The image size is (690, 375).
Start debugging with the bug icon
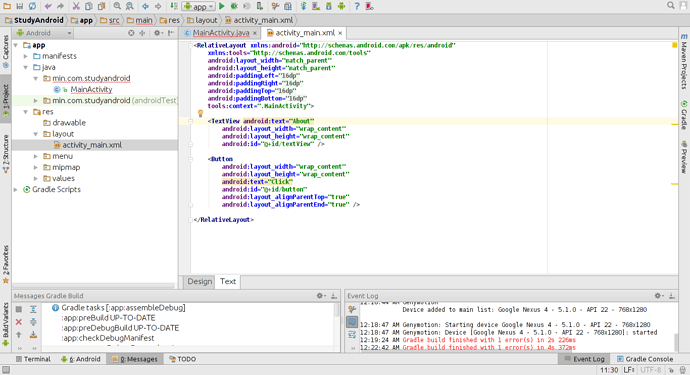pyautogui.click(x=235, y=6)
